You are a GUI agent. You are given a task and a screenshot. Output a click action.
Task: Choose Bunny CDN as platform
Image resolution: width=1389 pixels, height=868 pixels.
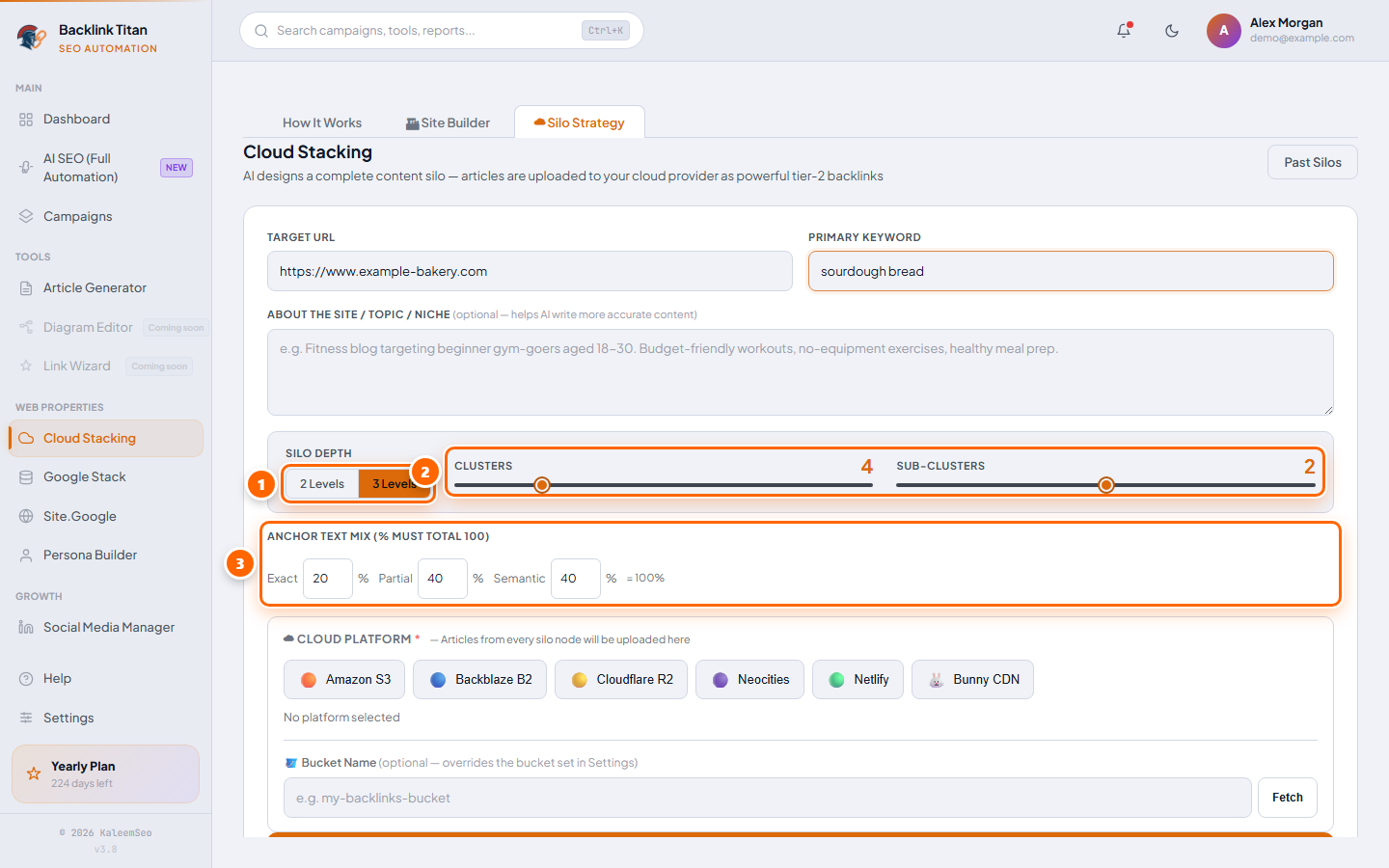(x=972, y=679)
